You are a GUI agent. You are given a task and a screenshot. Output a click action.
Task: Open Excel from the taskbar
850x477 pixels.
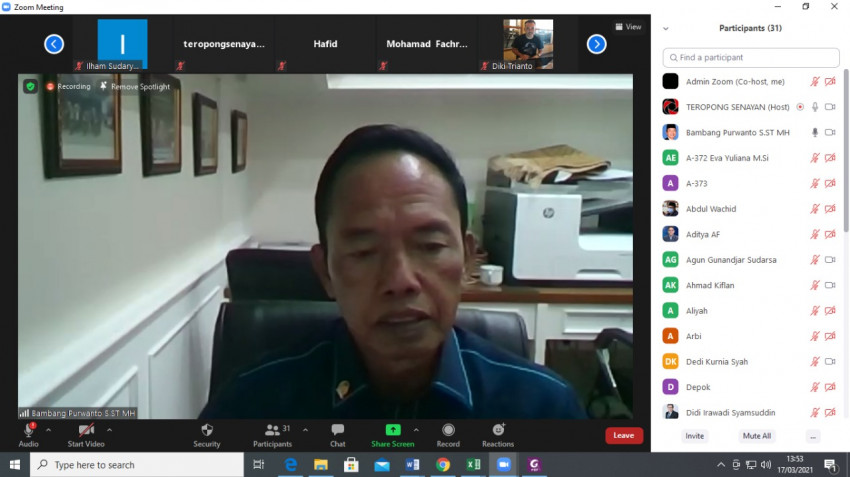pyautogui.click(x=473, y=465)
